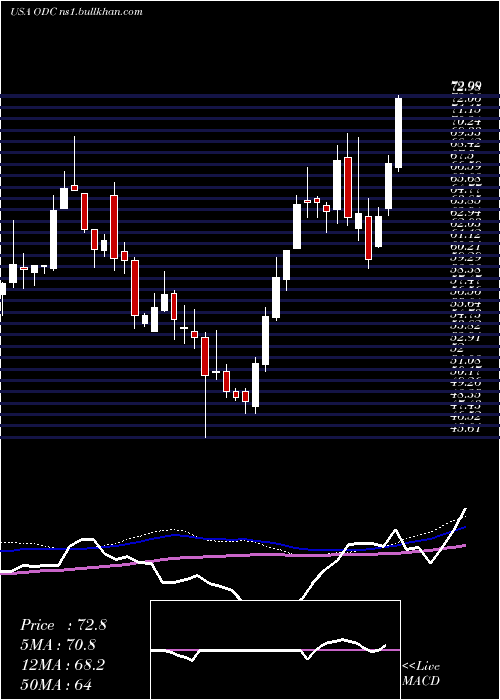This screenshot has width=500, height=700.
Task: Click the 62.94 price axis label
Action: tap(466, 212)
